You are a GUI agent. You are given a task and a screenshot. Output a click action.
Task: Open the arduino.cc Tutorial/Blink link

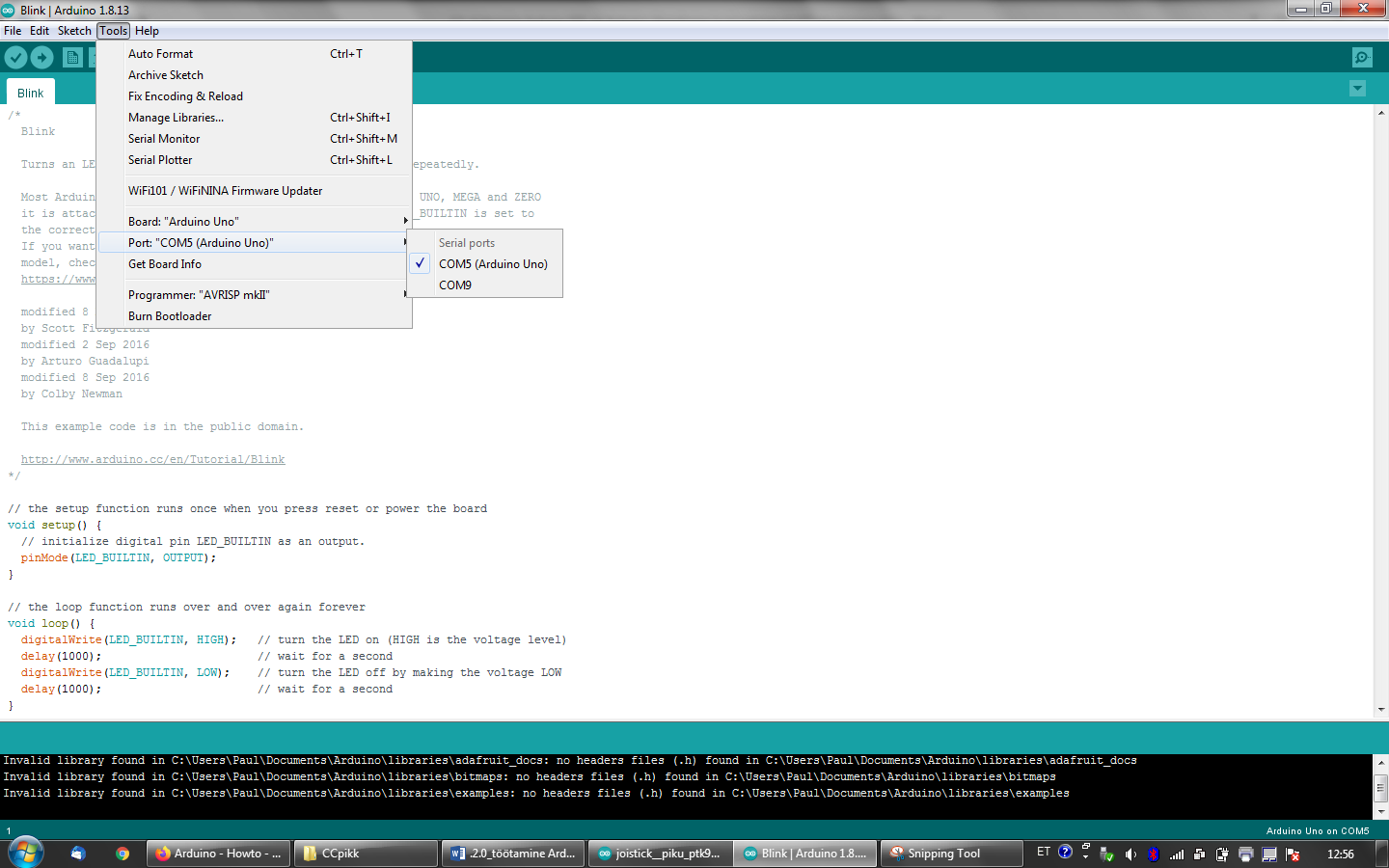[x=152, y=460]
